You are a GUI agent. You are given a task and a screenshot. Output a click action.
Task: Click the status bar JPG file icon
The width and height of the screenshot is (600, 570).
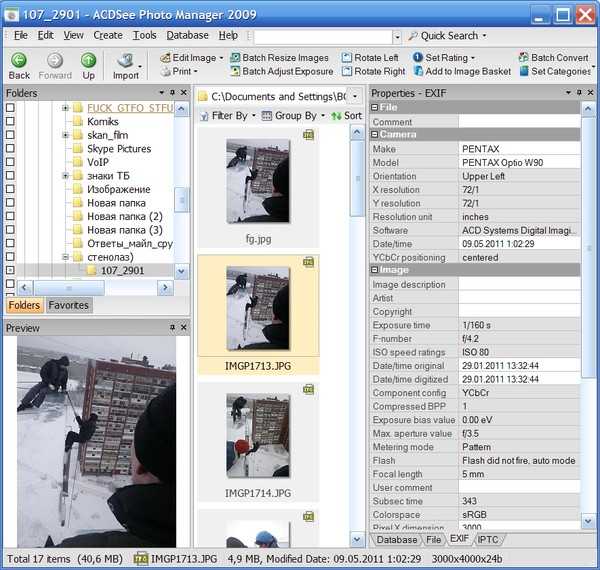(x=140, y=559)
